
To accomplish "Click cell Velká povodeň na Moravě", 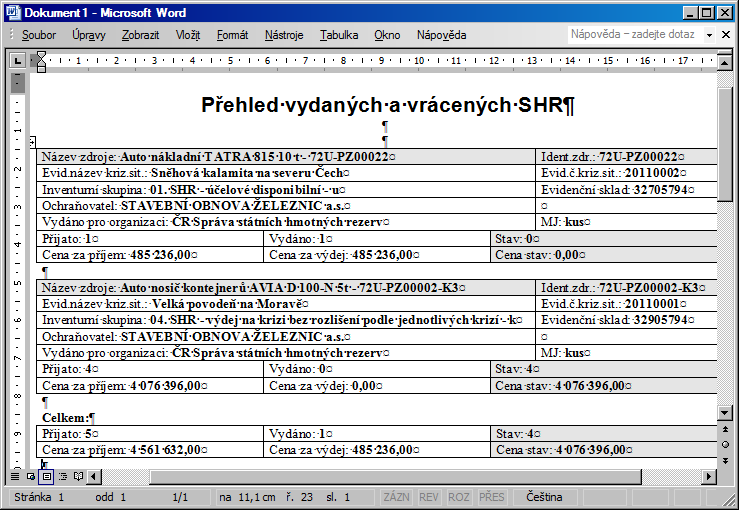I will pos(286,304).
